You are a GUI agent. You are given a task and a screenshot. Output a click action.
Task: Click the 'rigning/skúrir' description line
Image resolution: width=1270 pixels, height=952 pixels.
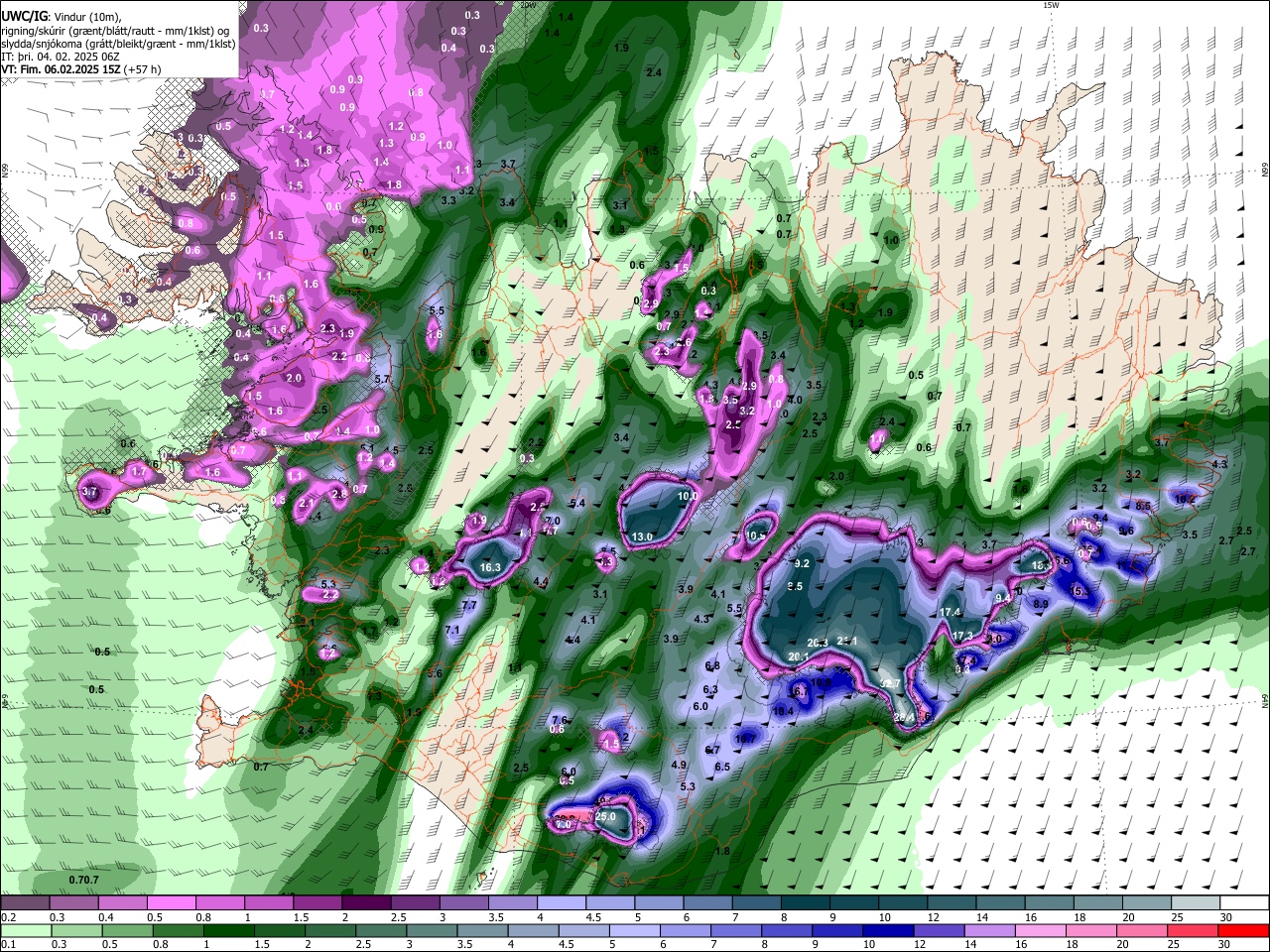(x=115, y=31)
